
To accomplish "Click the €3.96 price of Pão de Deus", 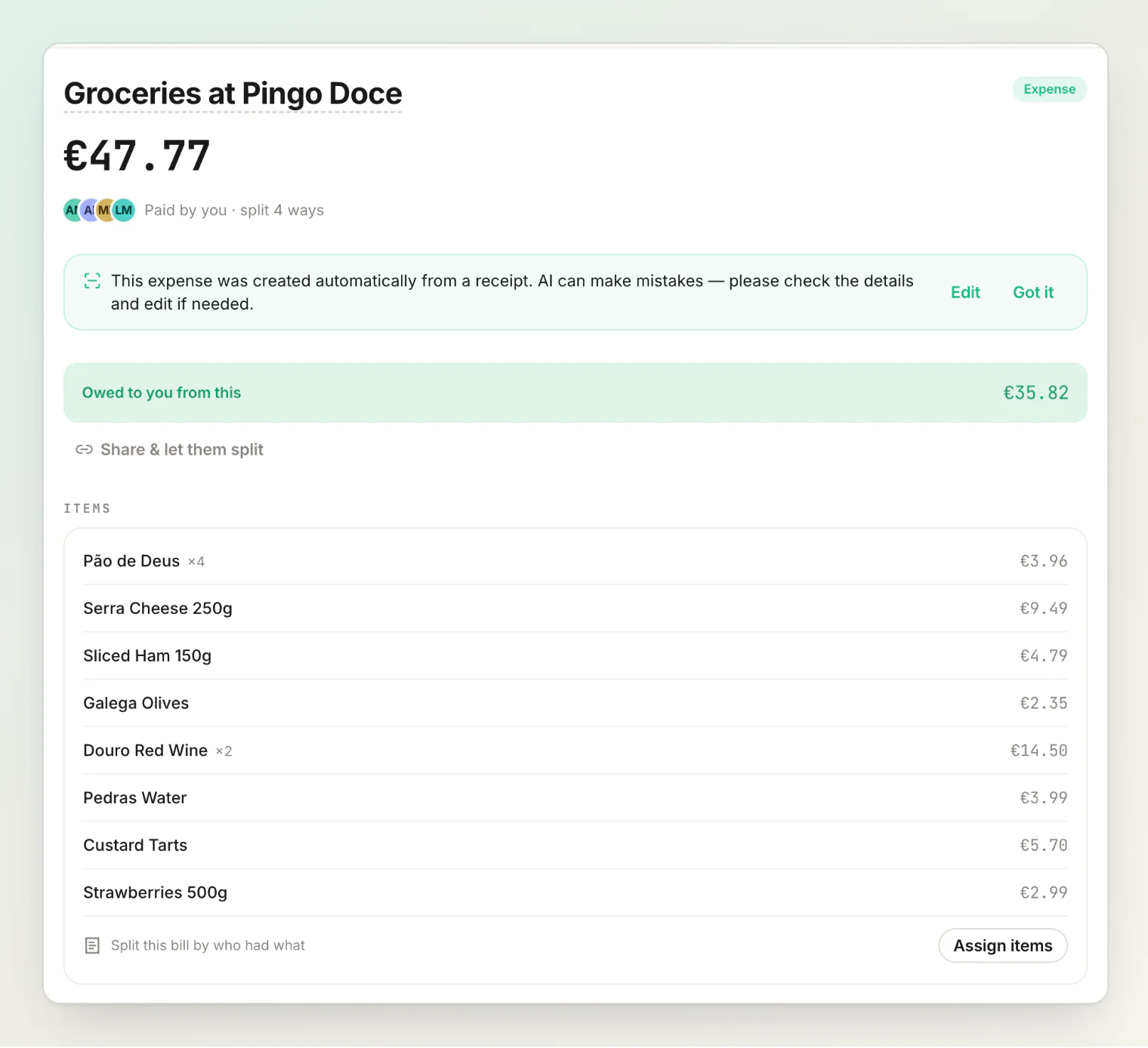I will tap(1044, 561).
